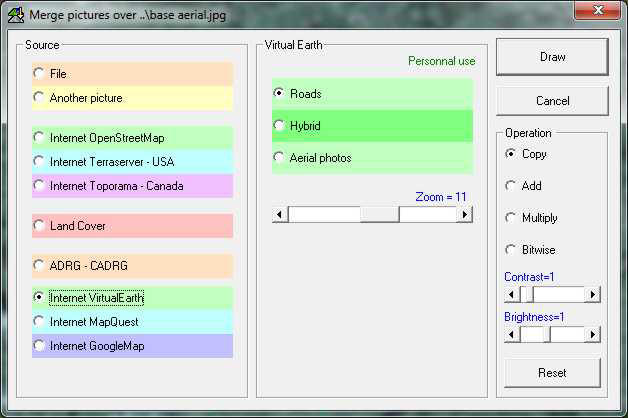Click the Cancel button
The image size is (628, 418).
click(x=552, y=101)
